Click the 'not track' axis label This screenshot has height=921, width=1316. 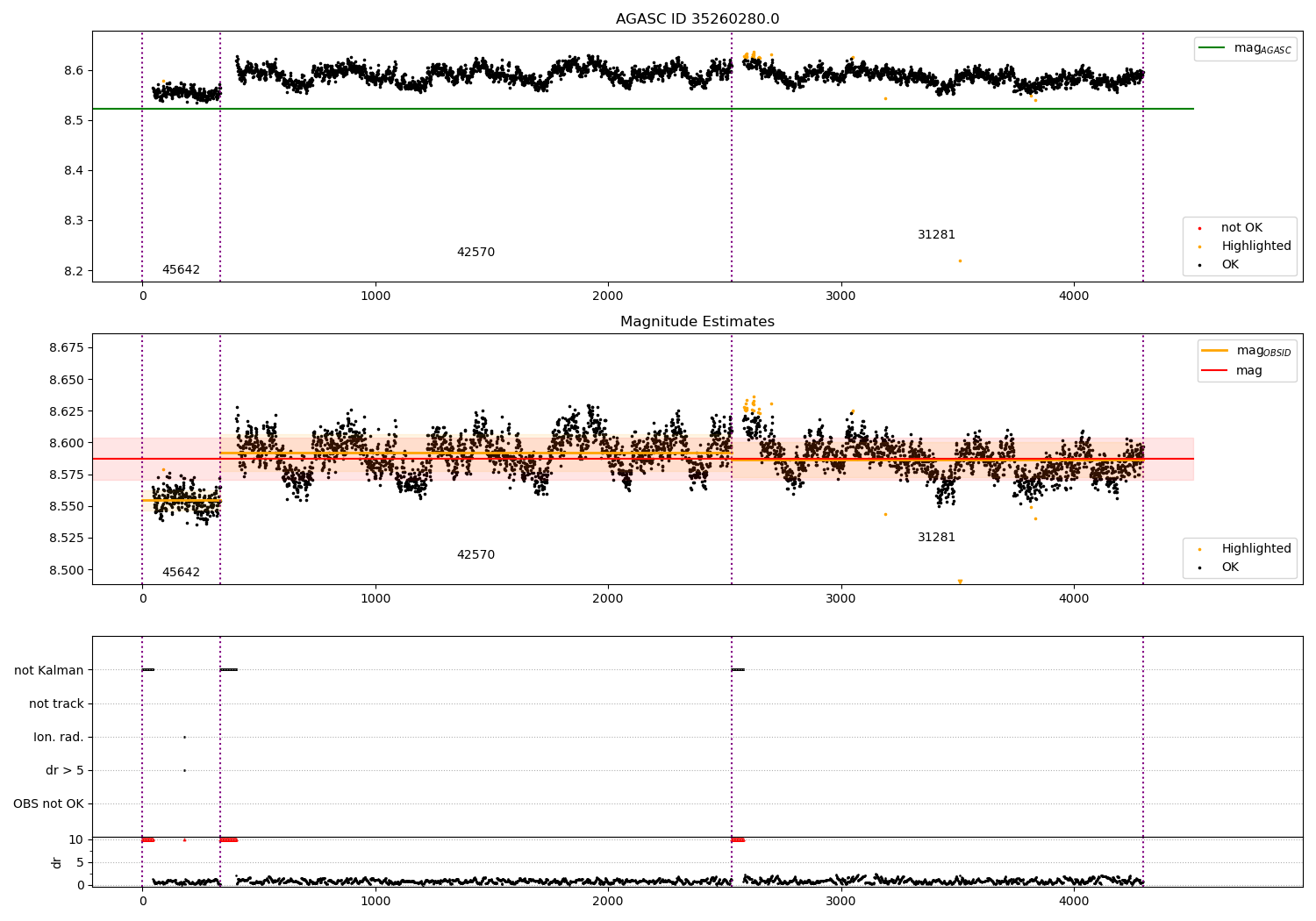[56, 703]
